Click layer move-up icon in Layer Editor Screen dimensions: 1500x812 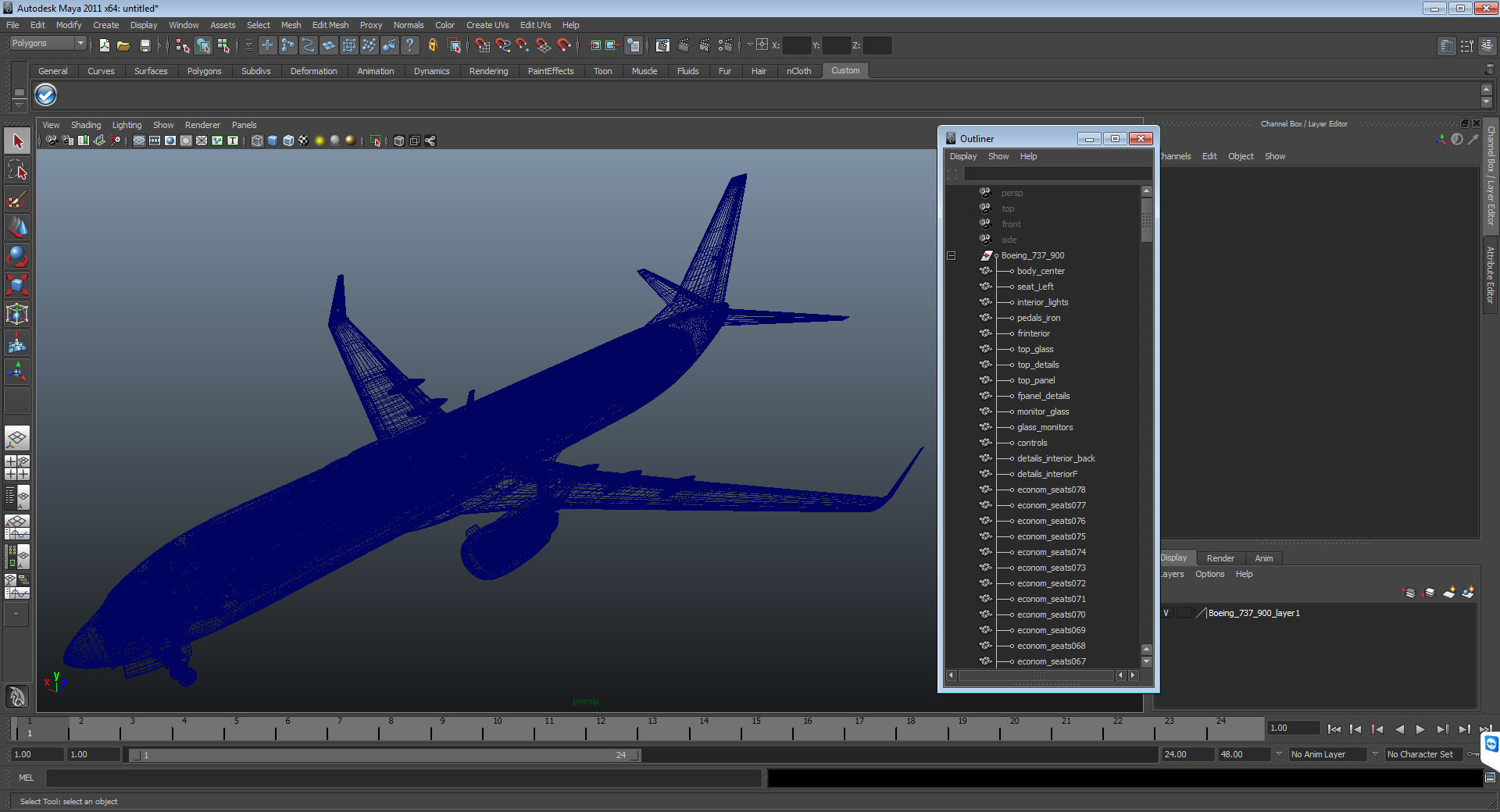point(1409,593)
